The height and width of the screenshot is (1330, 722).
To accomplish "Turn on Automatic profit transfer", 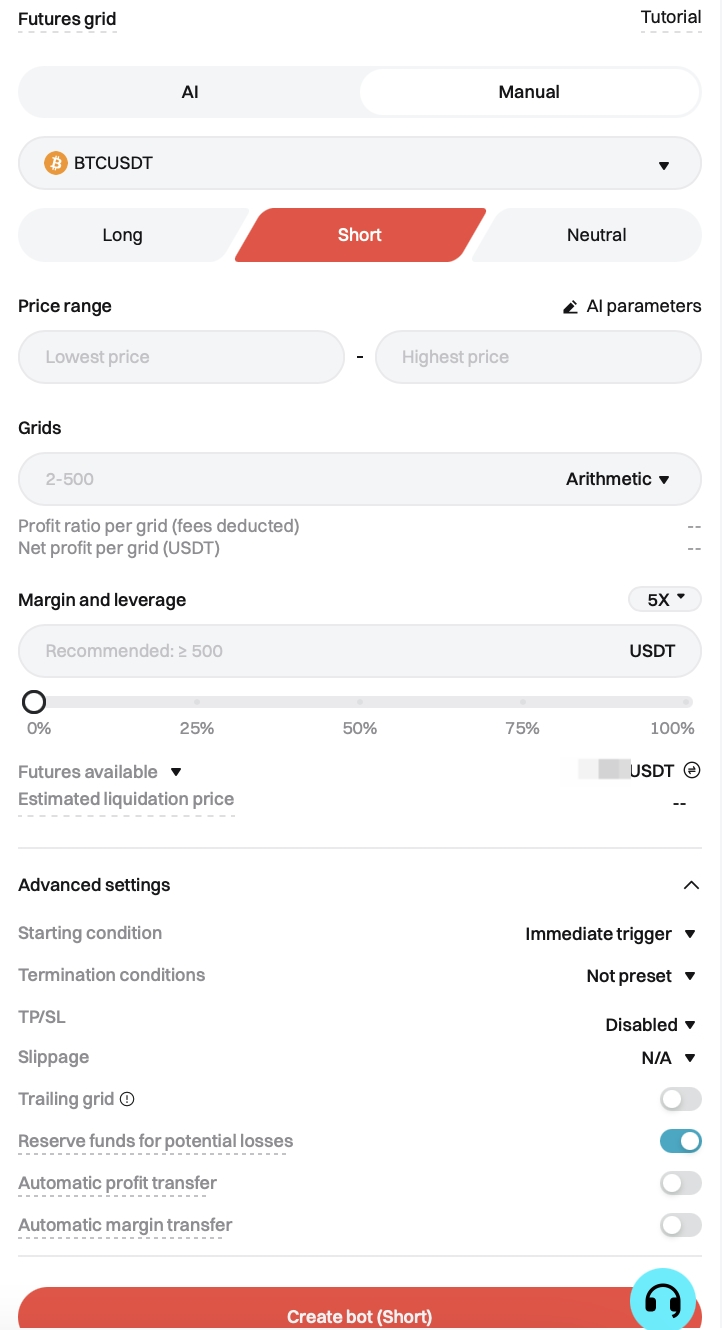I will coord(680,1183).
